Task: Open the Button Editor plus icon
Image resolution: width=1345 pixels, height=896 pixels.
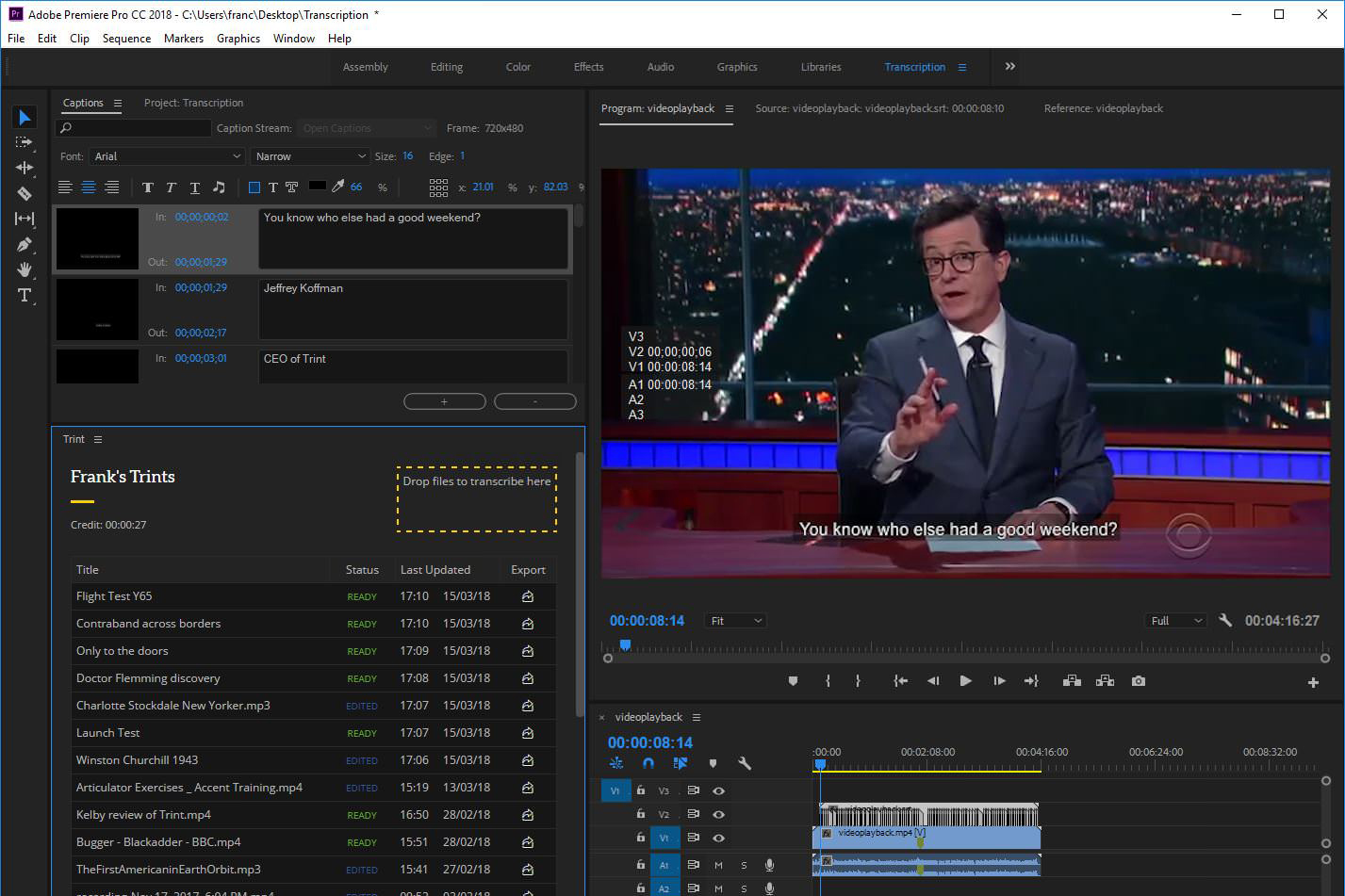Action: point(1313,682)
